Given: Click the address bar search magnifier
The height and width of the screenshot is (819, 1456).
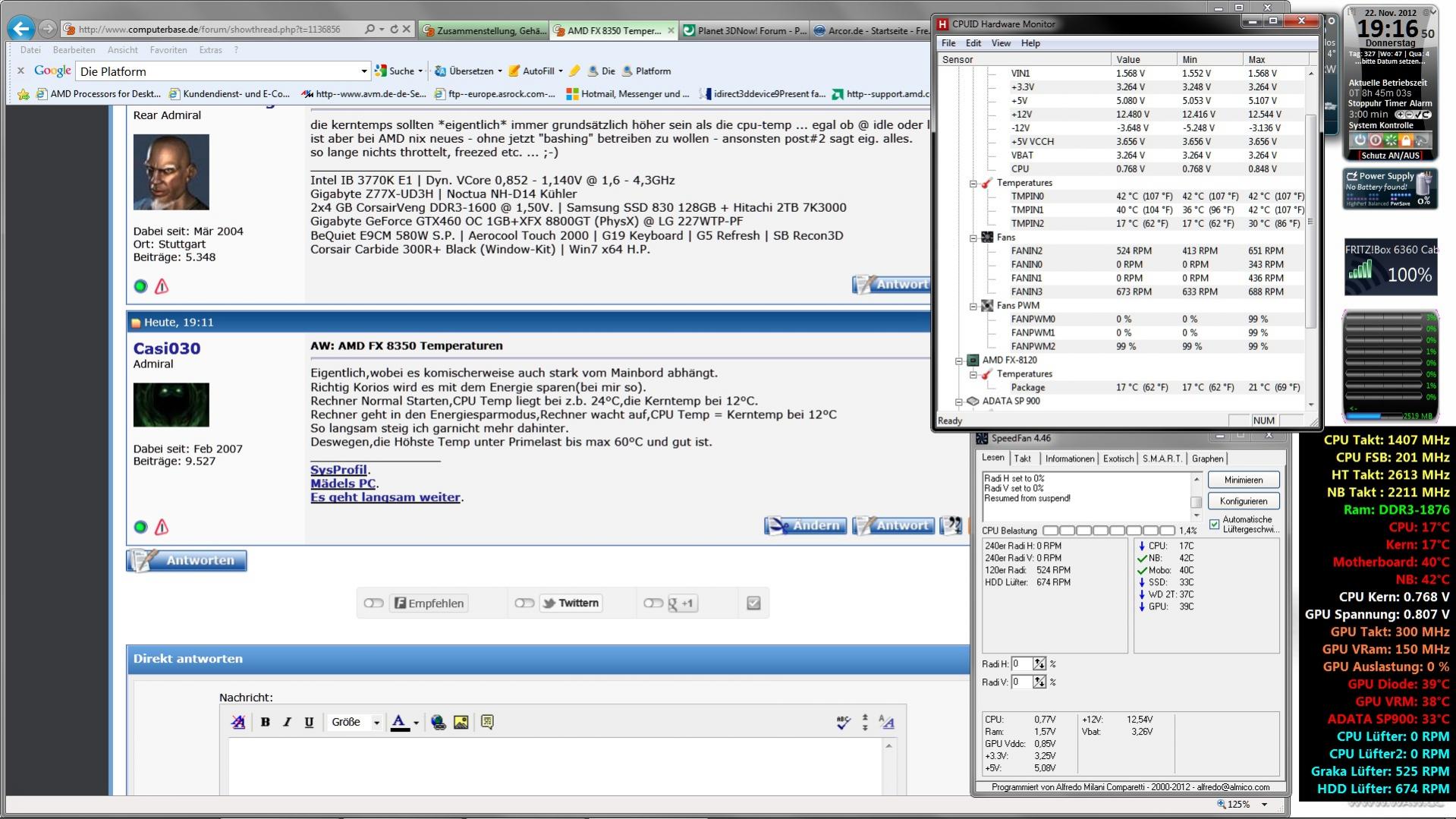Looking at the screenshot, I should (370, 30).
